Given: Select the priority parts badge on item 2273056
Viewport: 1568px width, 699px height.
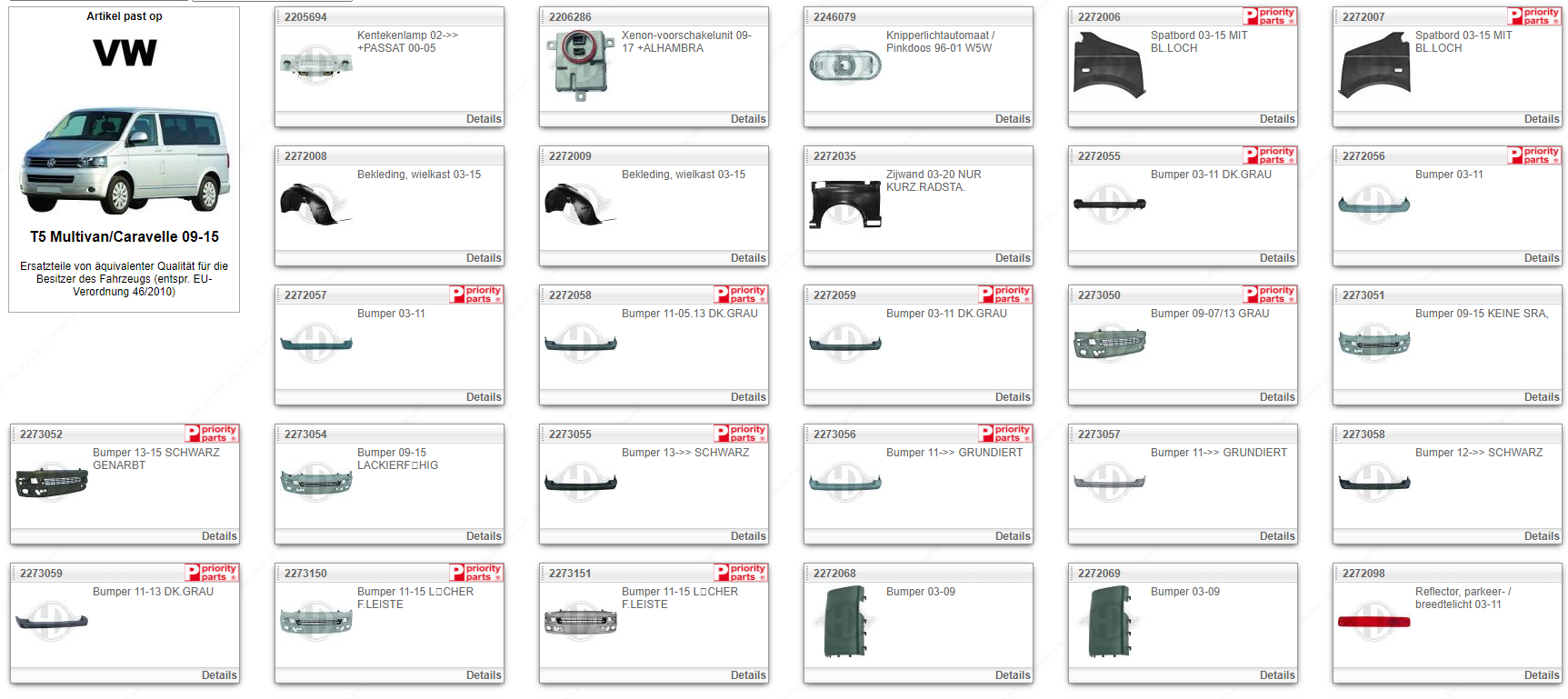Looking at the screenshot, I should (1005, 434).
